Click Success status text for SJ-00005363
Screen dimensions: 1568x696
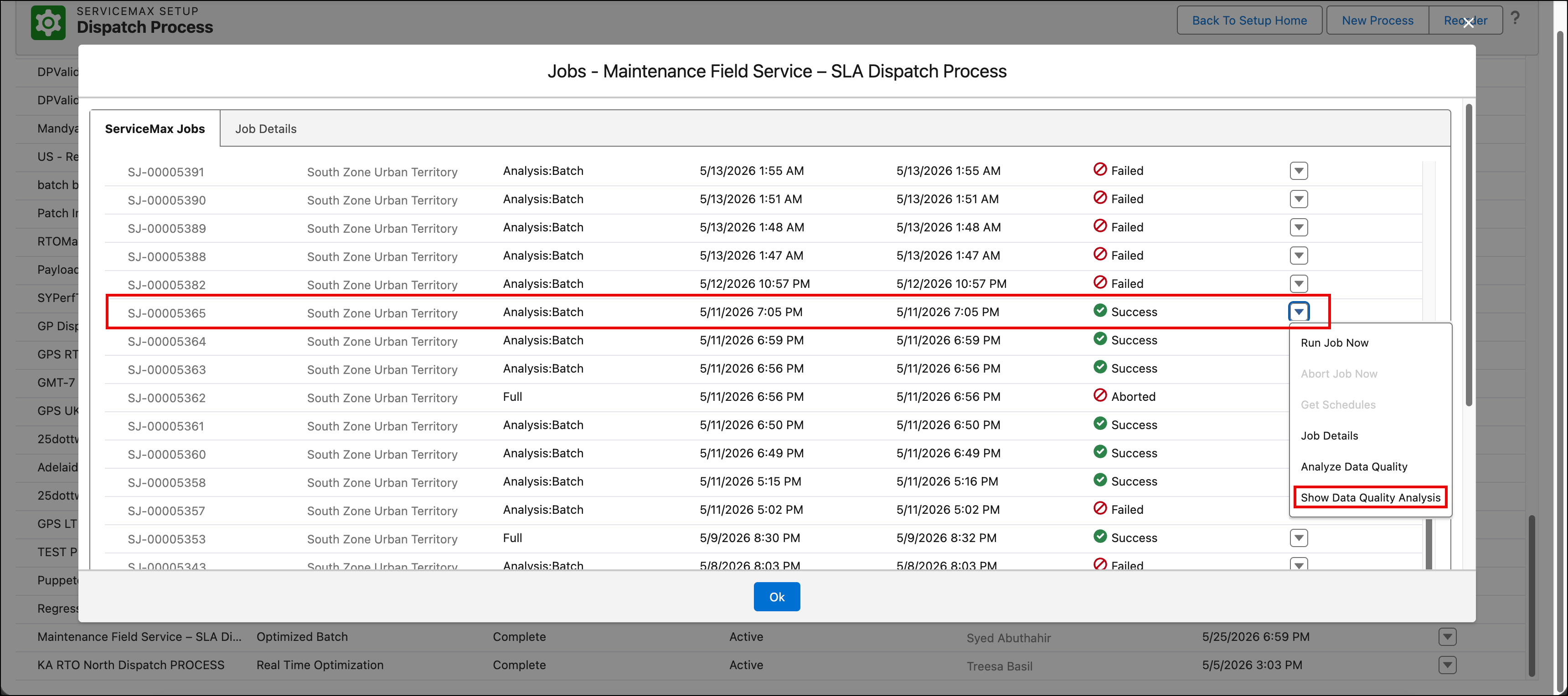pyautogui.click(x=1134, y=368)
